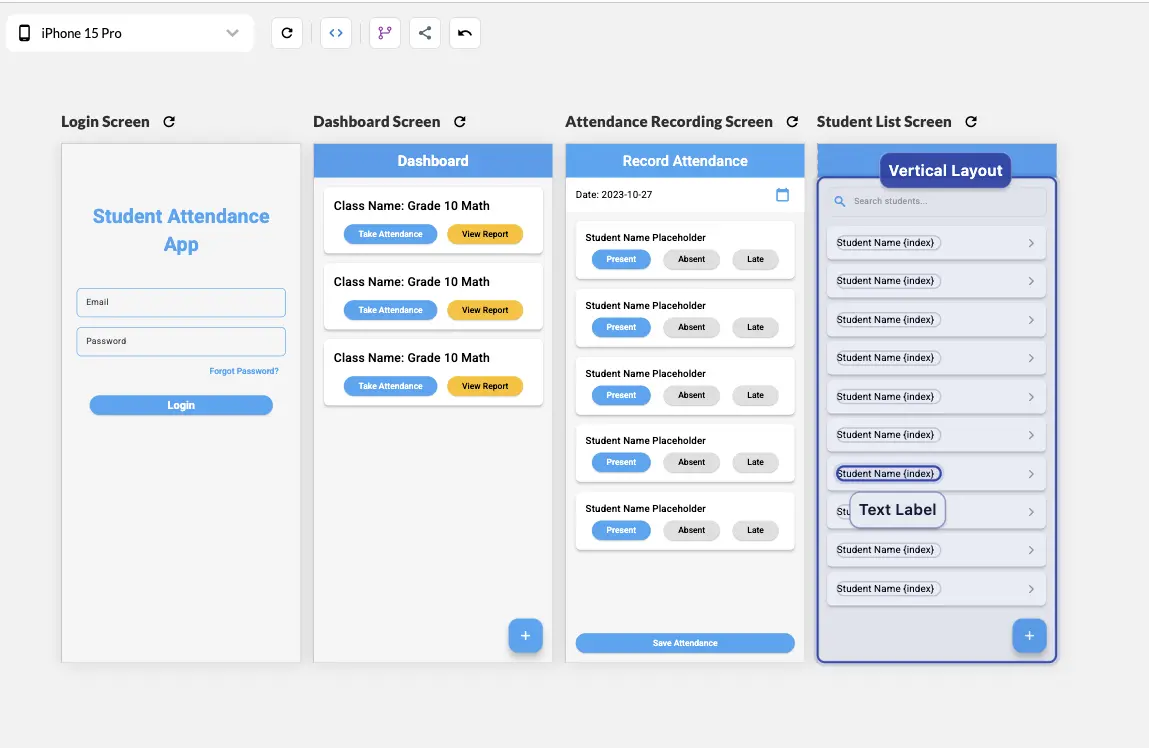
Task: Regenerate the Login Screen with its refresh icon
Action: pyautogui.click(x=169, y=122)
